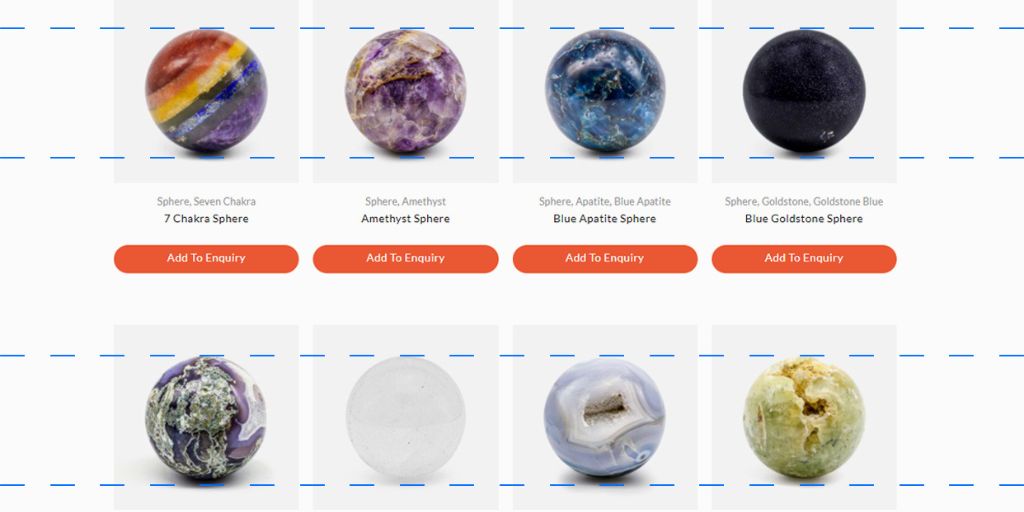Open the Amethyst Sphere title link
1024x512 pixels.
(x=406, y=219)
